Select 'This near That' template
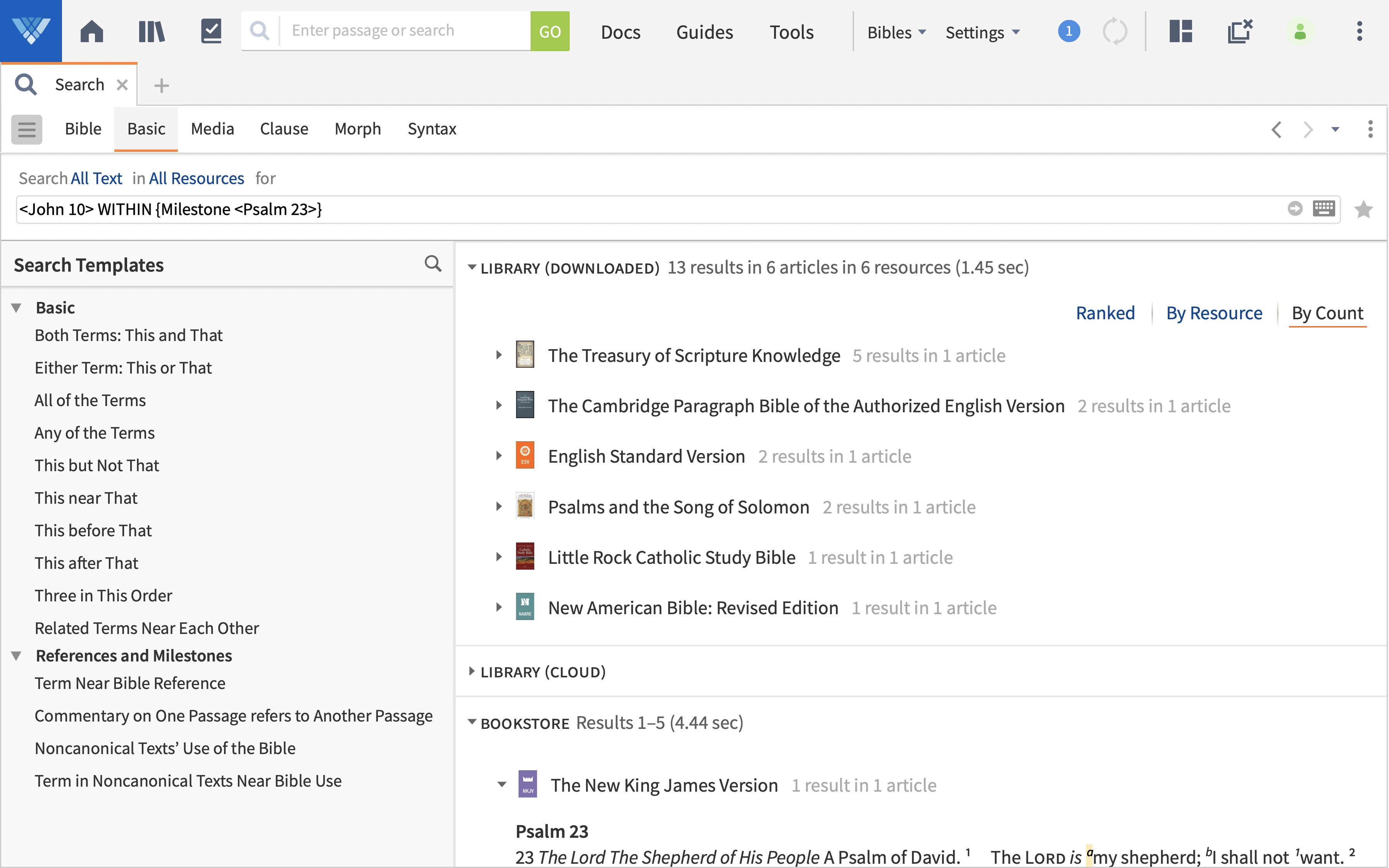Screen dimensions: 1389x868 [86, 498]
